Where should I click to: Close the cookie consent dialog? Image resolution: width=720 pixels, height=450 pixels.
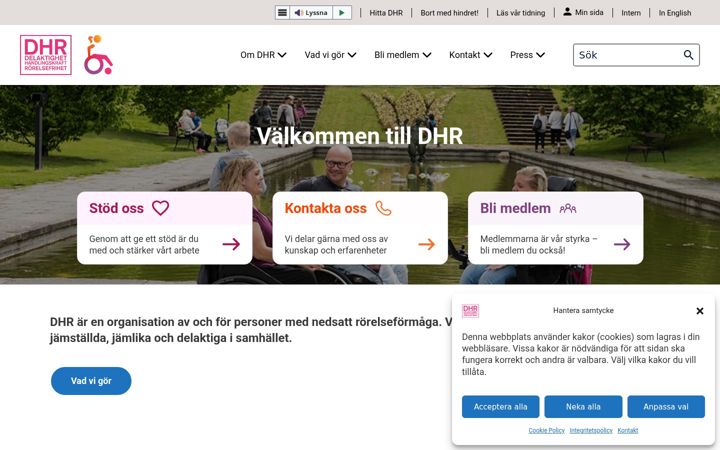[700, 311]
